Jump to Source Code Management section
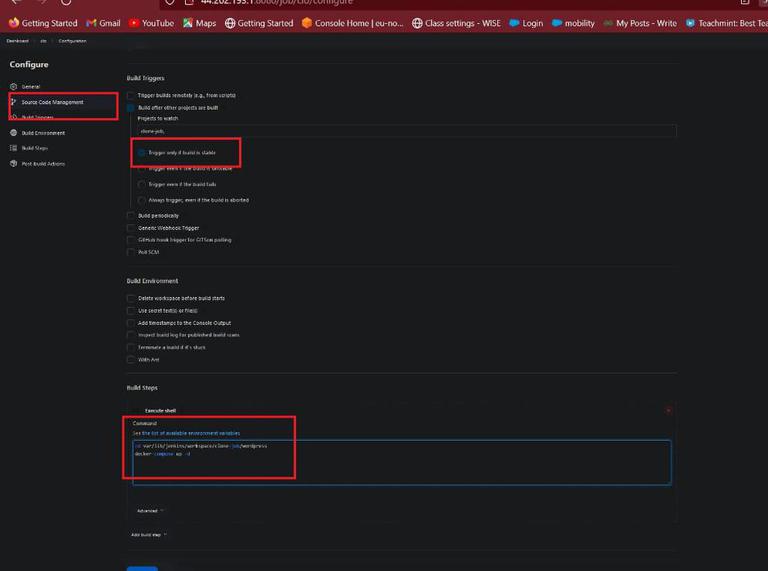The width and height of the screenshot is (768, 571). click(x=47, y=102)
